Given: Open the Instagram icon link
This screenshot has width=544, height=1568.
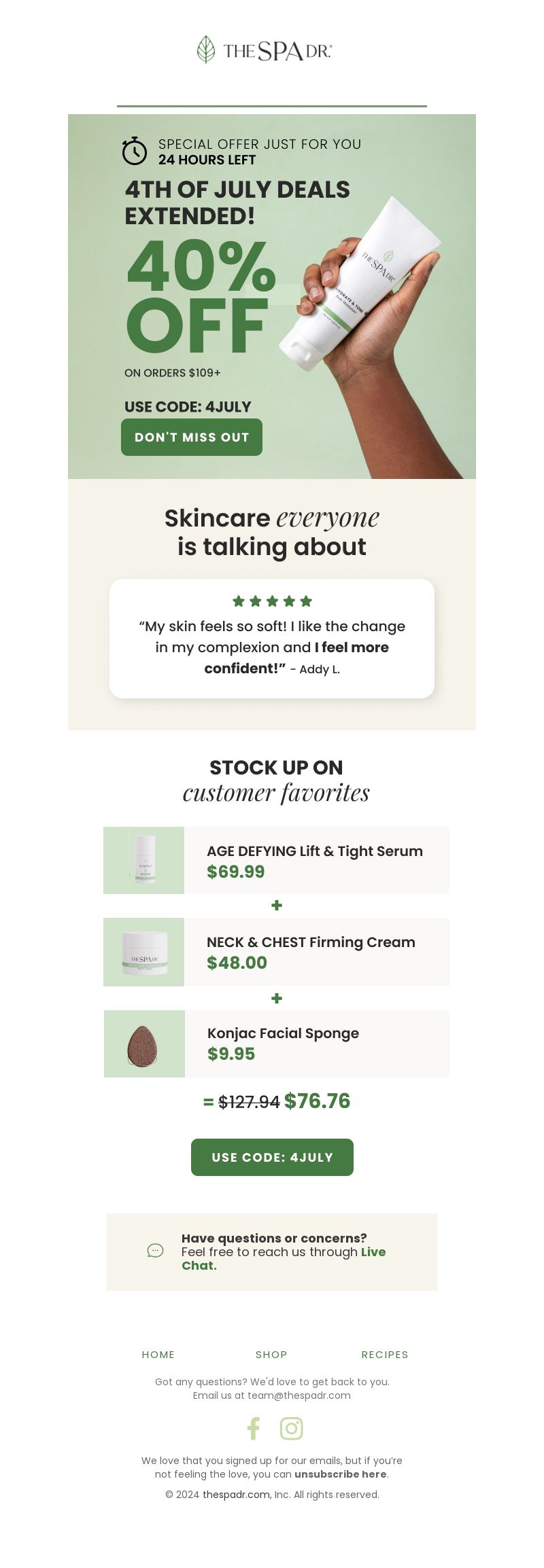Looking at the screenshot, I should point(291,1428).
